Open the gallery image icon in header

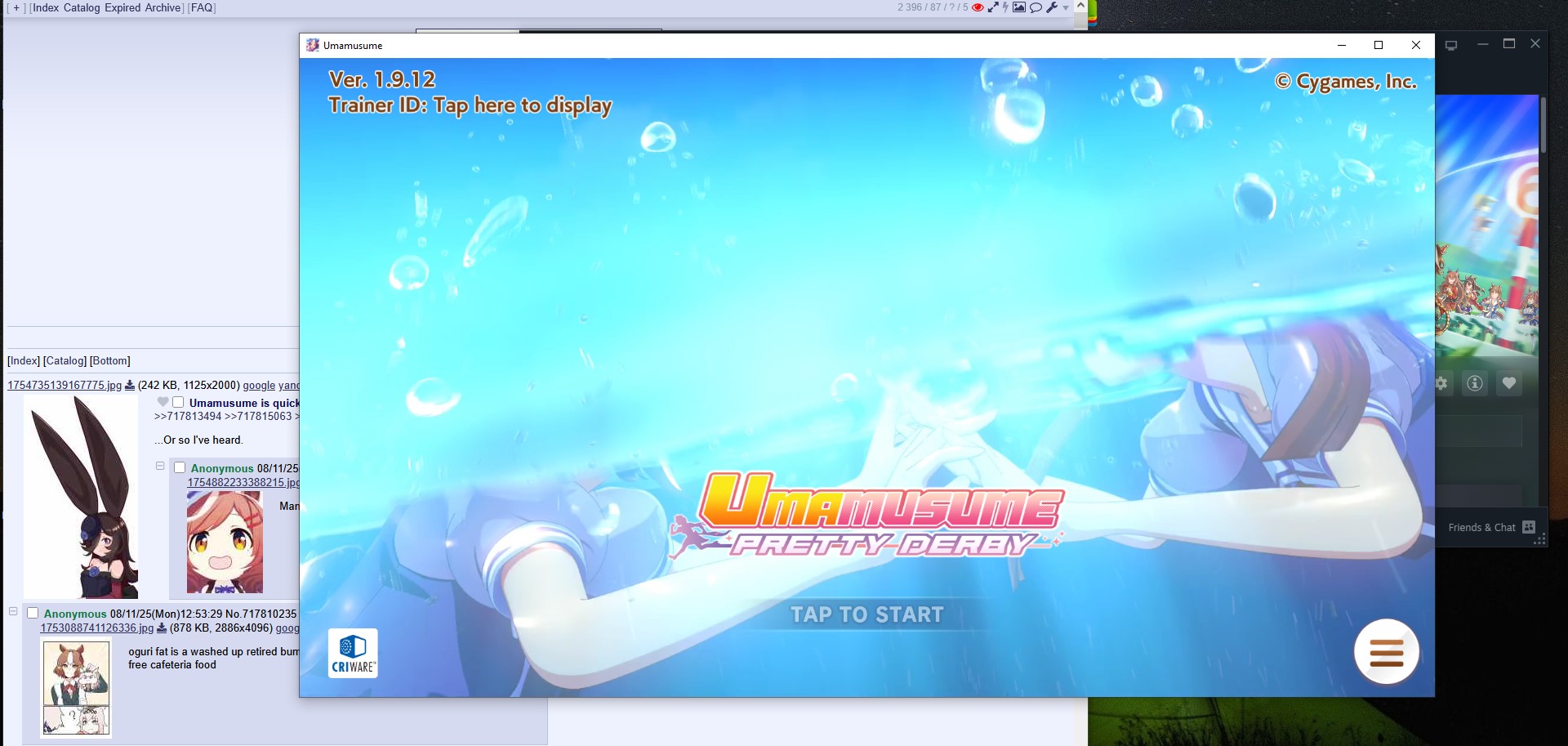pos(1019,7)
